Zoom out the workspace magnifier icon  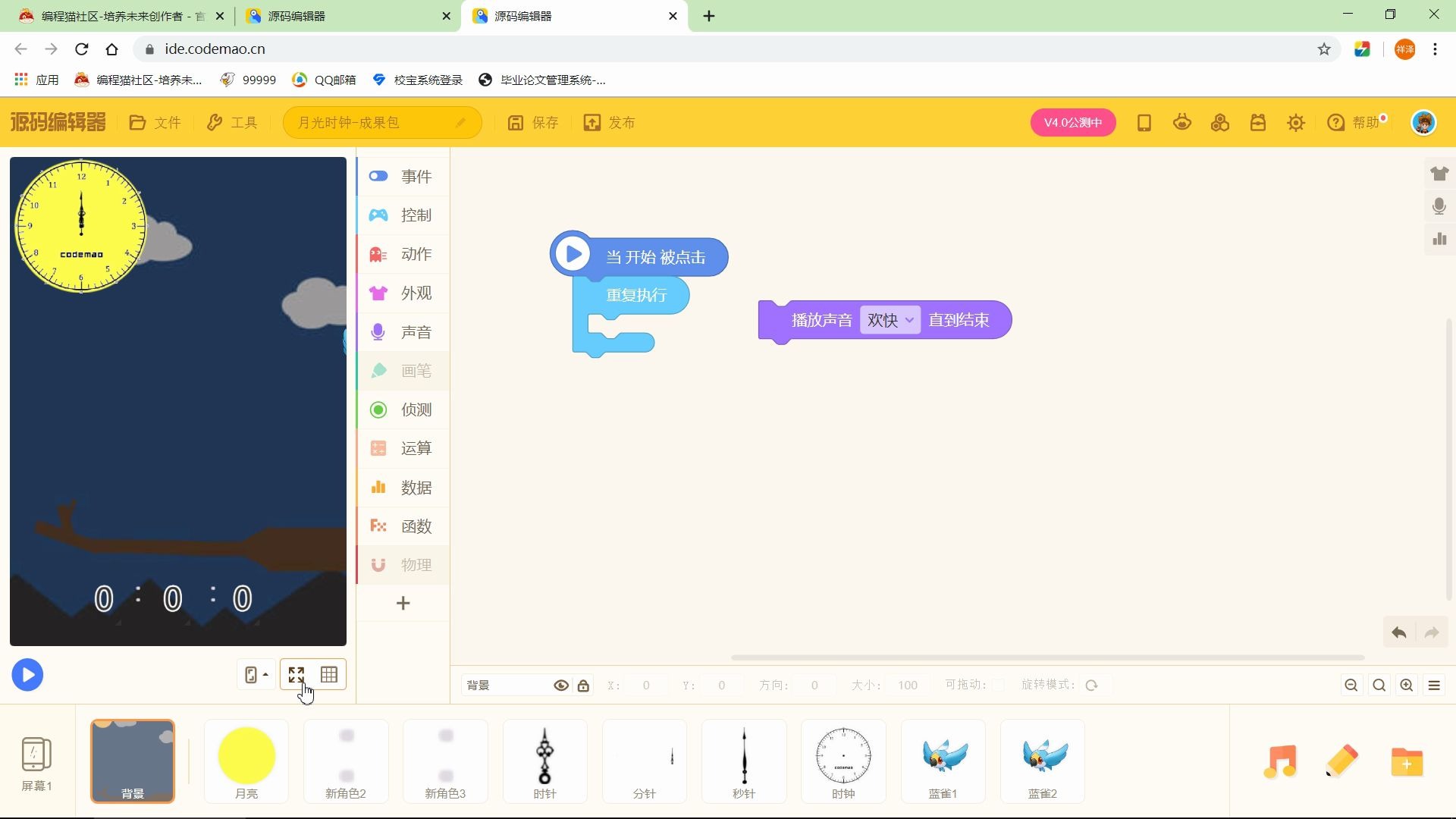1351,686
